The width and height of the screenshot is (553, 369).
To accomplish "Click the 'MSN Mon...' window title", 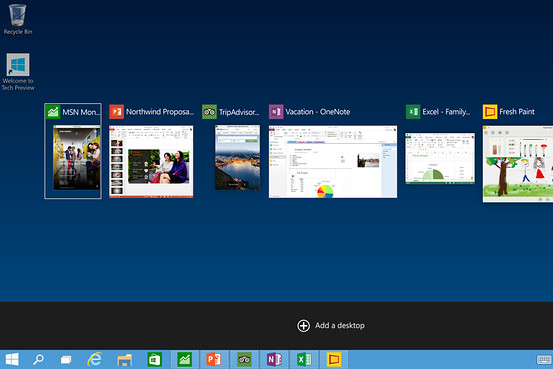I will tap(81, 112).
